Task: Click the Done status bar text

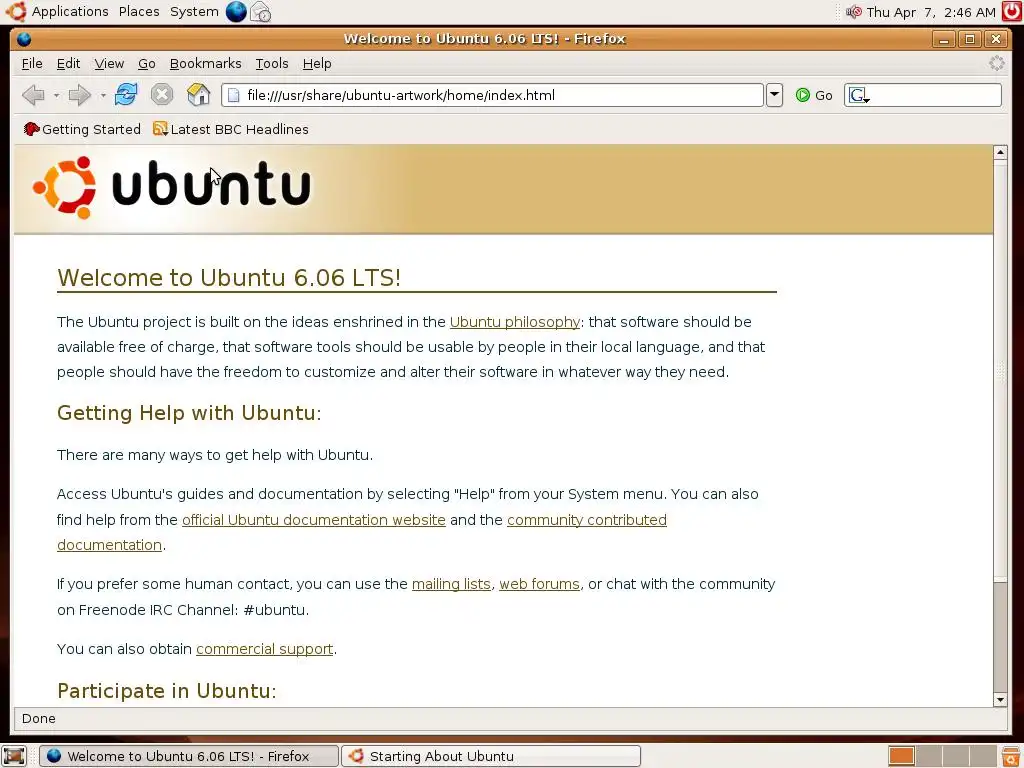Action: pyautogui.click(x=39, y=718)
